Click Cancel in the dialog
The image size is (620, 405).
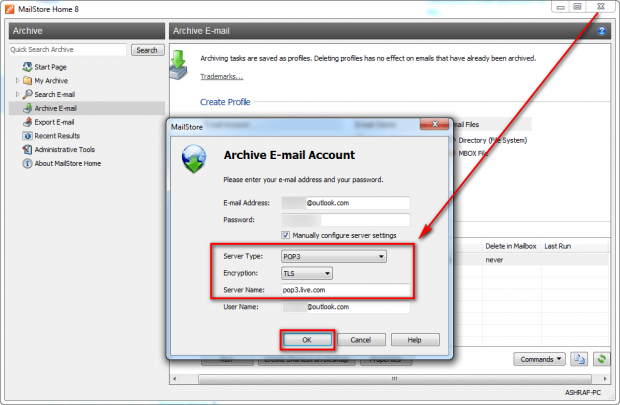tap(361, 340)
